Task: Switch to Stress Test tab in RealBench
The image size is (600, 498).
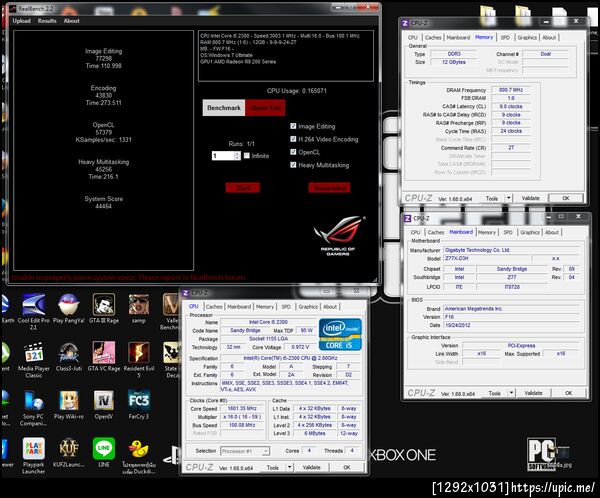Action: [x=265, y=108]
